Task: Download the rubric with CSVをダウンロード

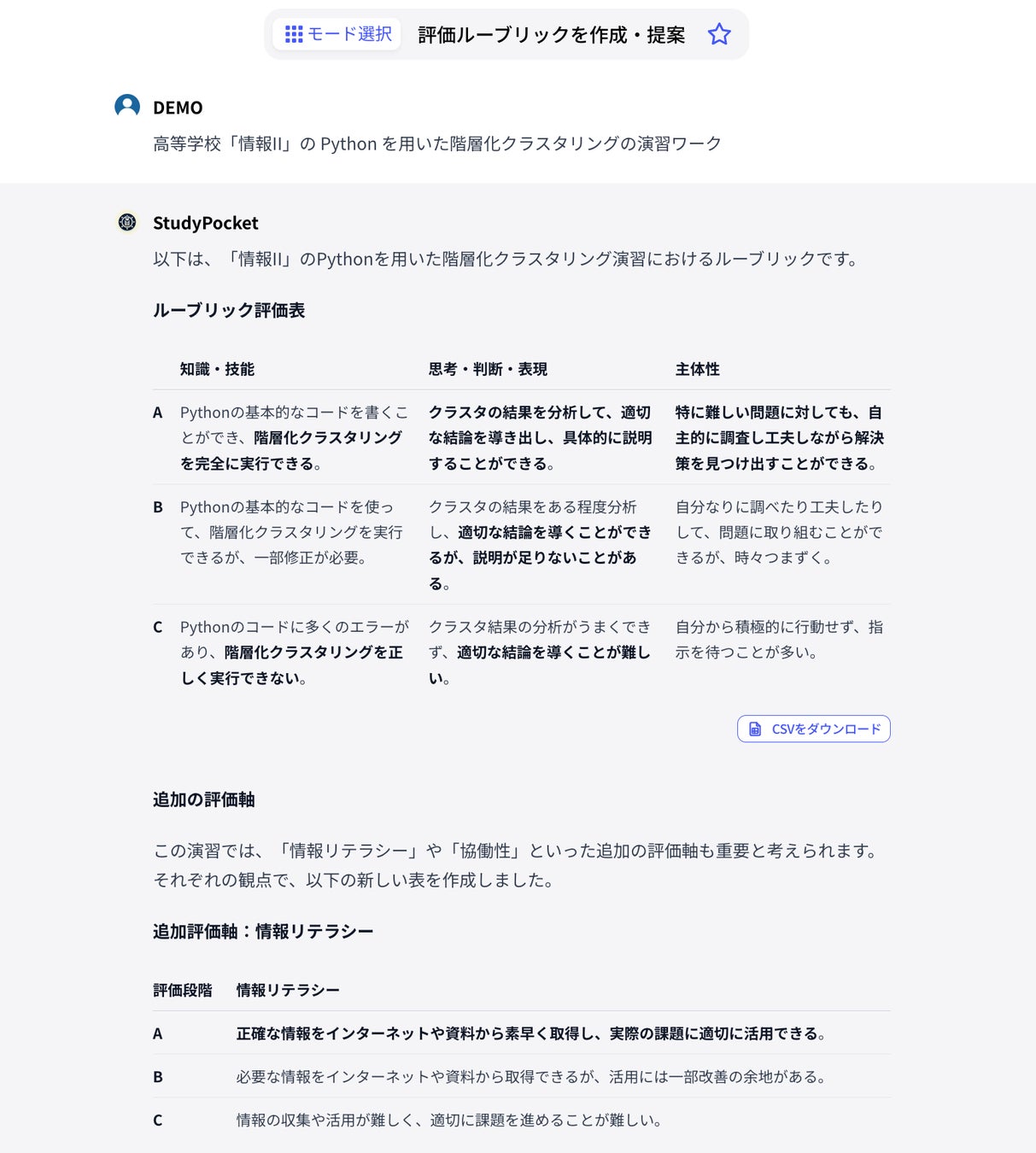Action: coord(813,729)
